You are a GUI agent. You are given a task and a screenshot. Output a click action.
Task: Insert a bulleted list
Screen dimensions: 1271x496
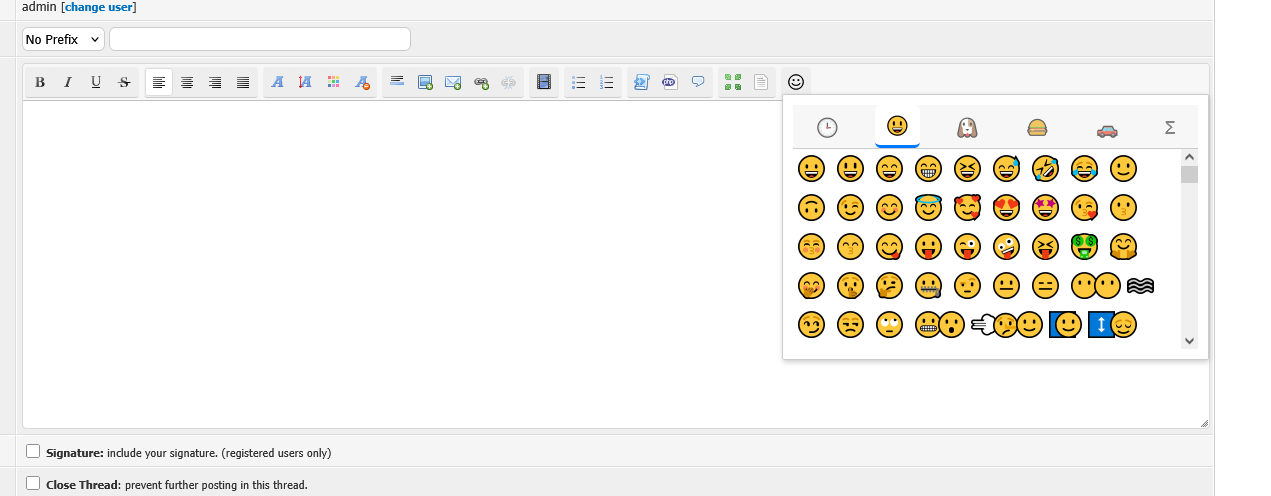pos(578,82)
